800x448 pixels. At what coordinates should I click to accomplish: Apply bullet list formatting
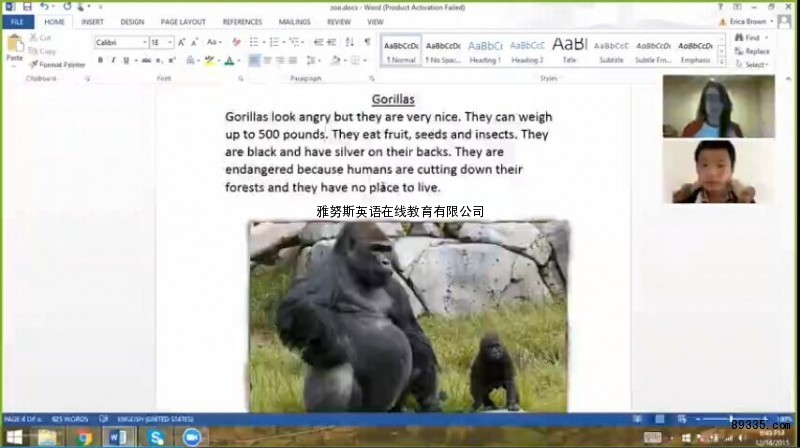coord(255,42)
